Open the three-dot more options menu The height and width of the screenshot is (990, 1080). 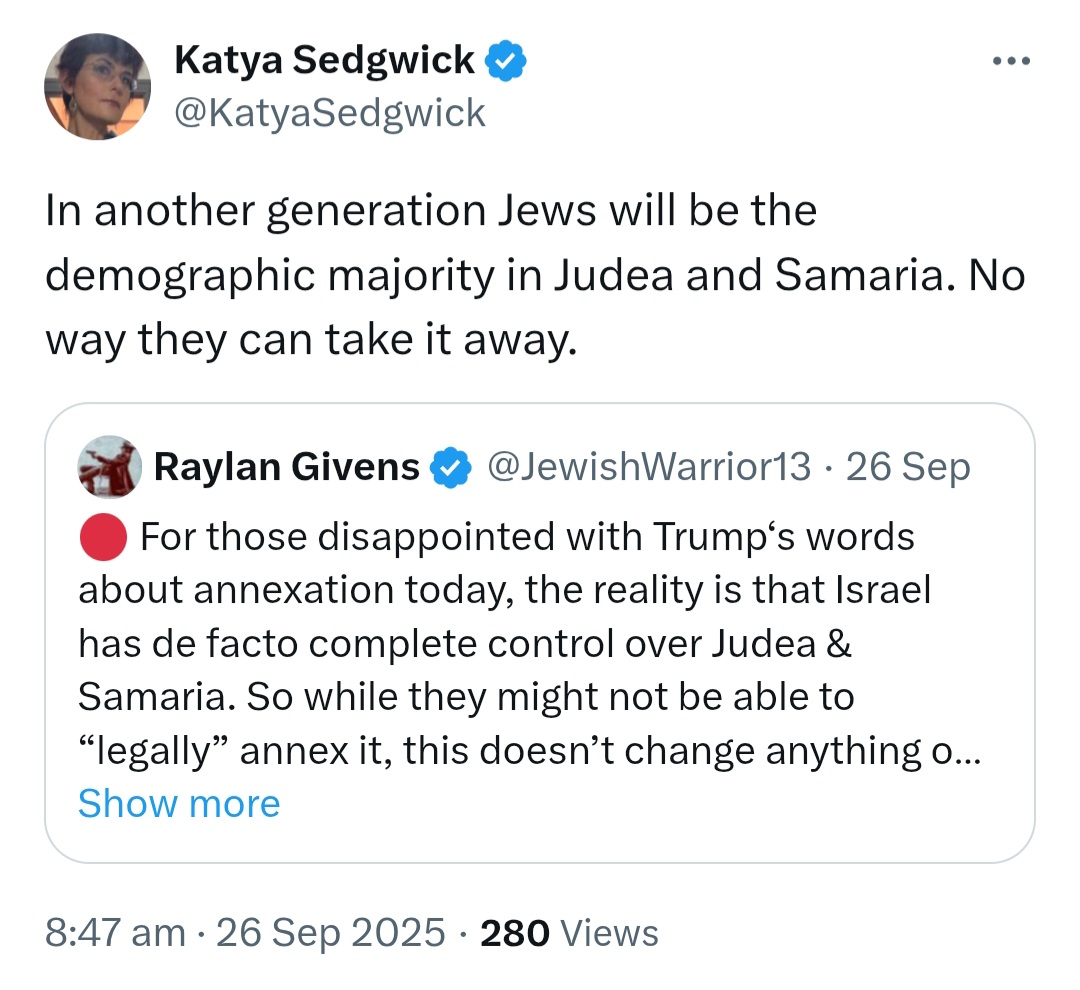(x=1011, y=61)
